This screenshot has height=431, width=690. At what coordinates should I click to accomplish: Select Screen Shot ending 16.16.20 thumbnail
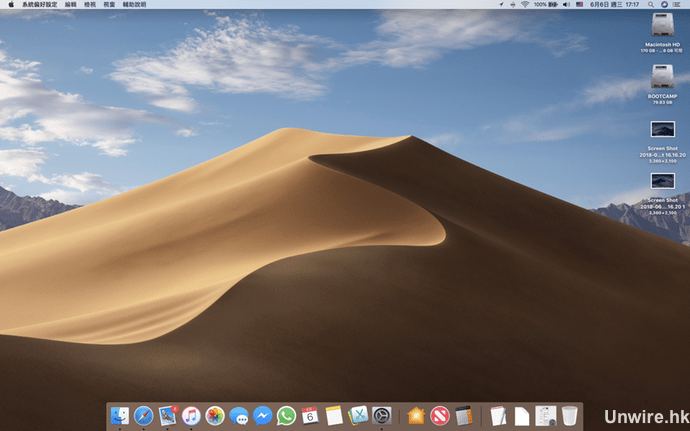[662, 129]
